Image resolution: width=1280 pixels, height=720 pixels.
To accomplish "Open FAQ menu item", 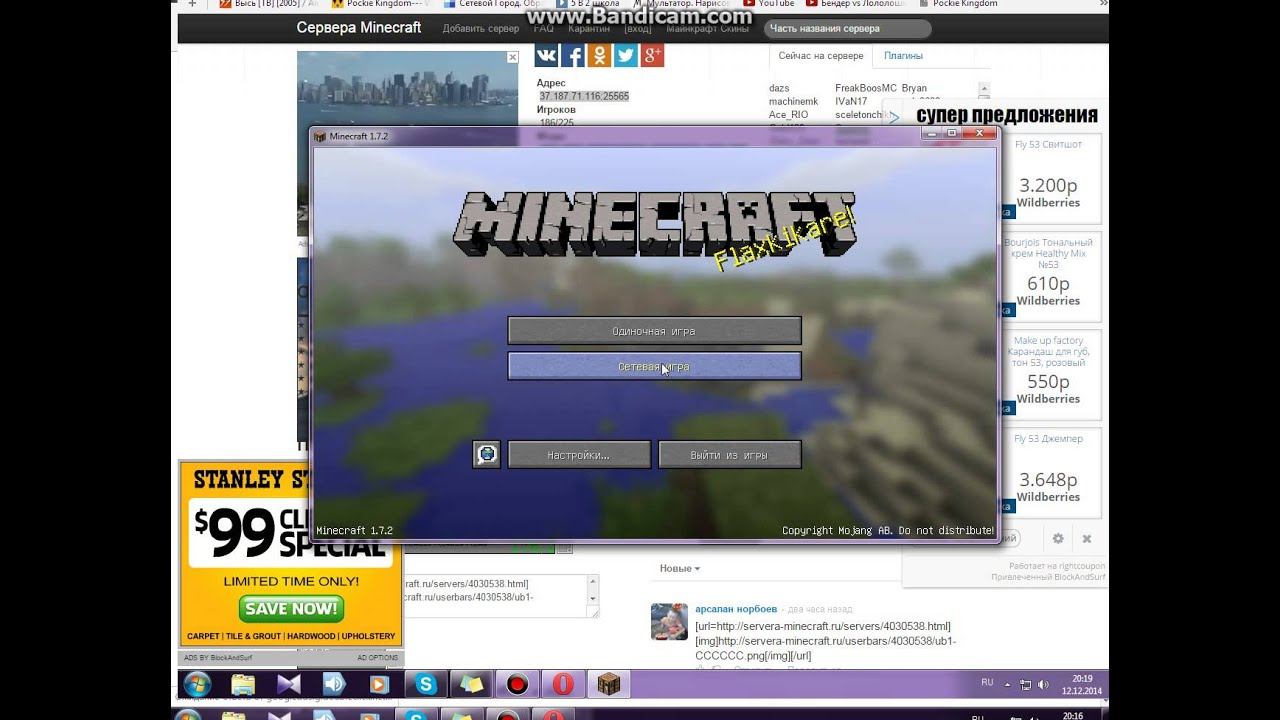I will pyautogui.click(x=543, y=28).
